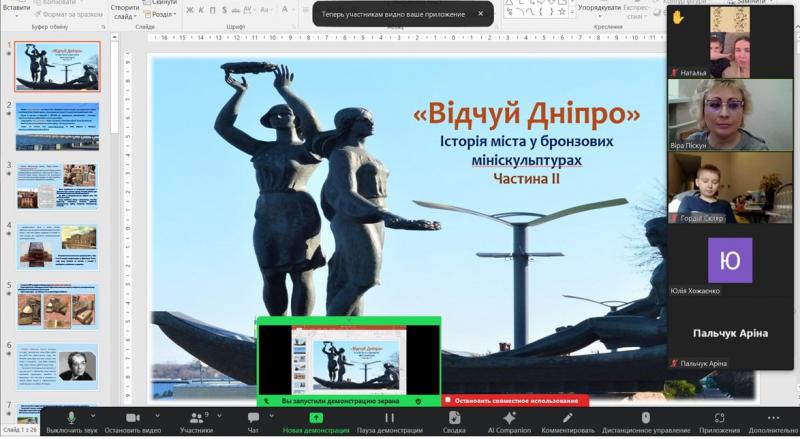This screenshot has height=439, width=800.
Task: Dismiss the sharing notification banner
Action: click(480, 14)
